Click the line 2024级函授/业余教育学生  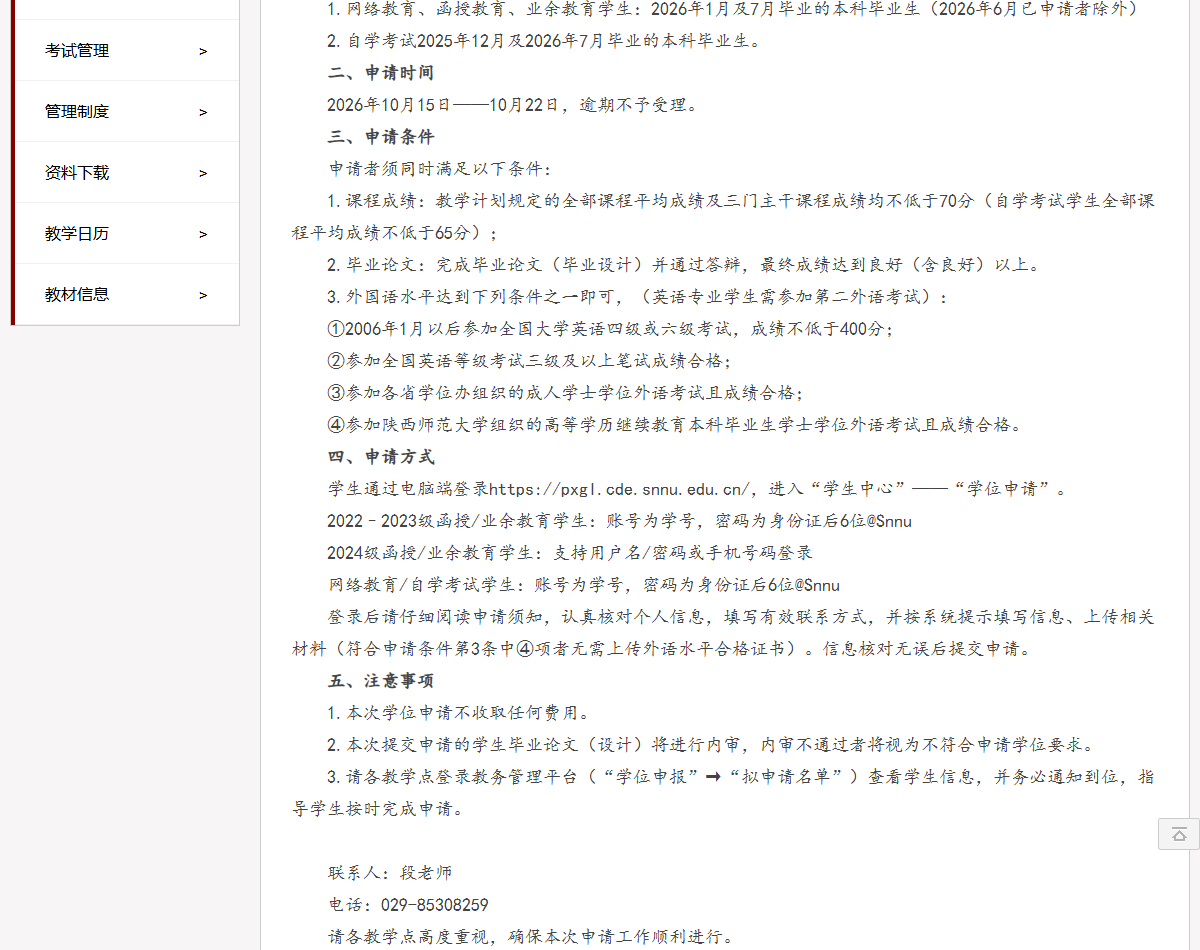(570, 553)
